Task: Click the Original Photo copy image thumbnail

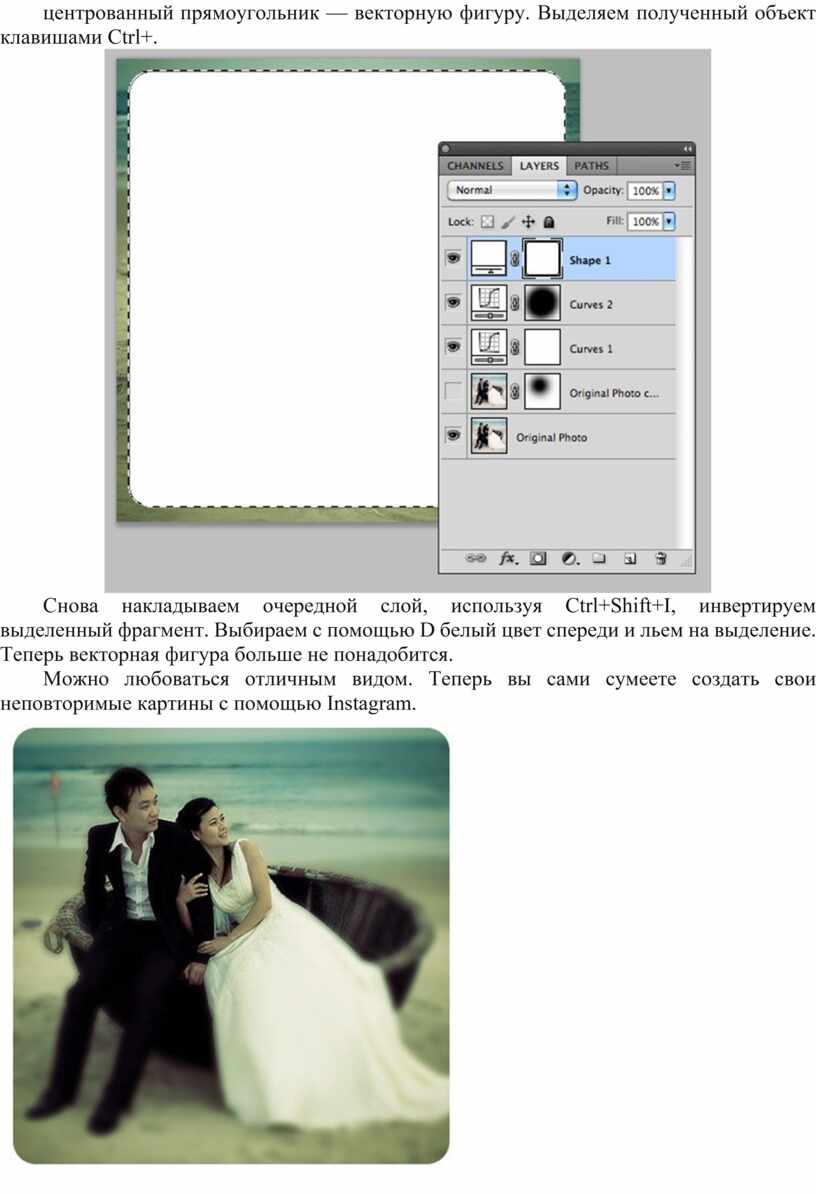Action: point(489,391)
